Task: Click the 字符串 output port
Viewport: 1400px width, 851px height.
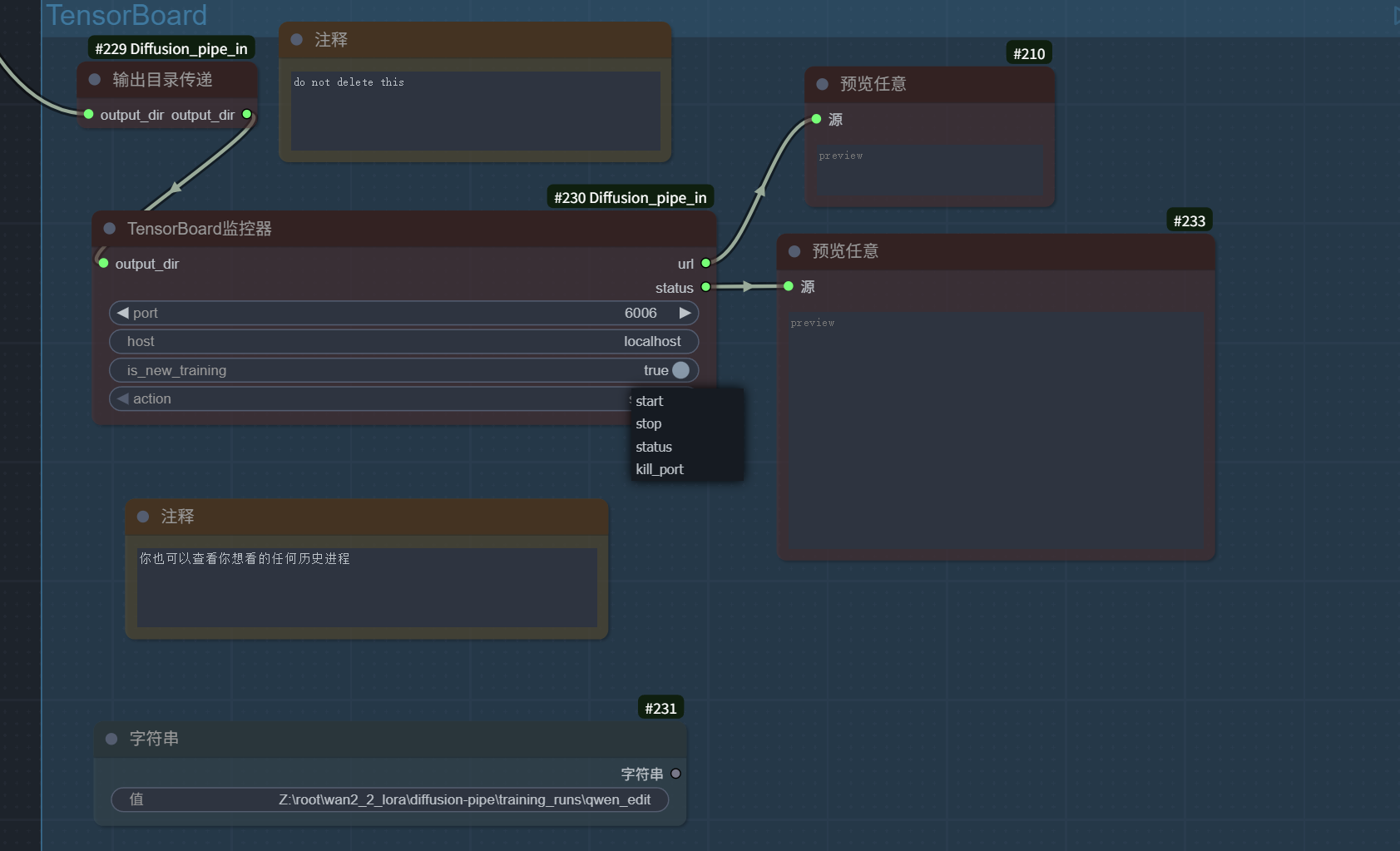Action: point(676,774)
